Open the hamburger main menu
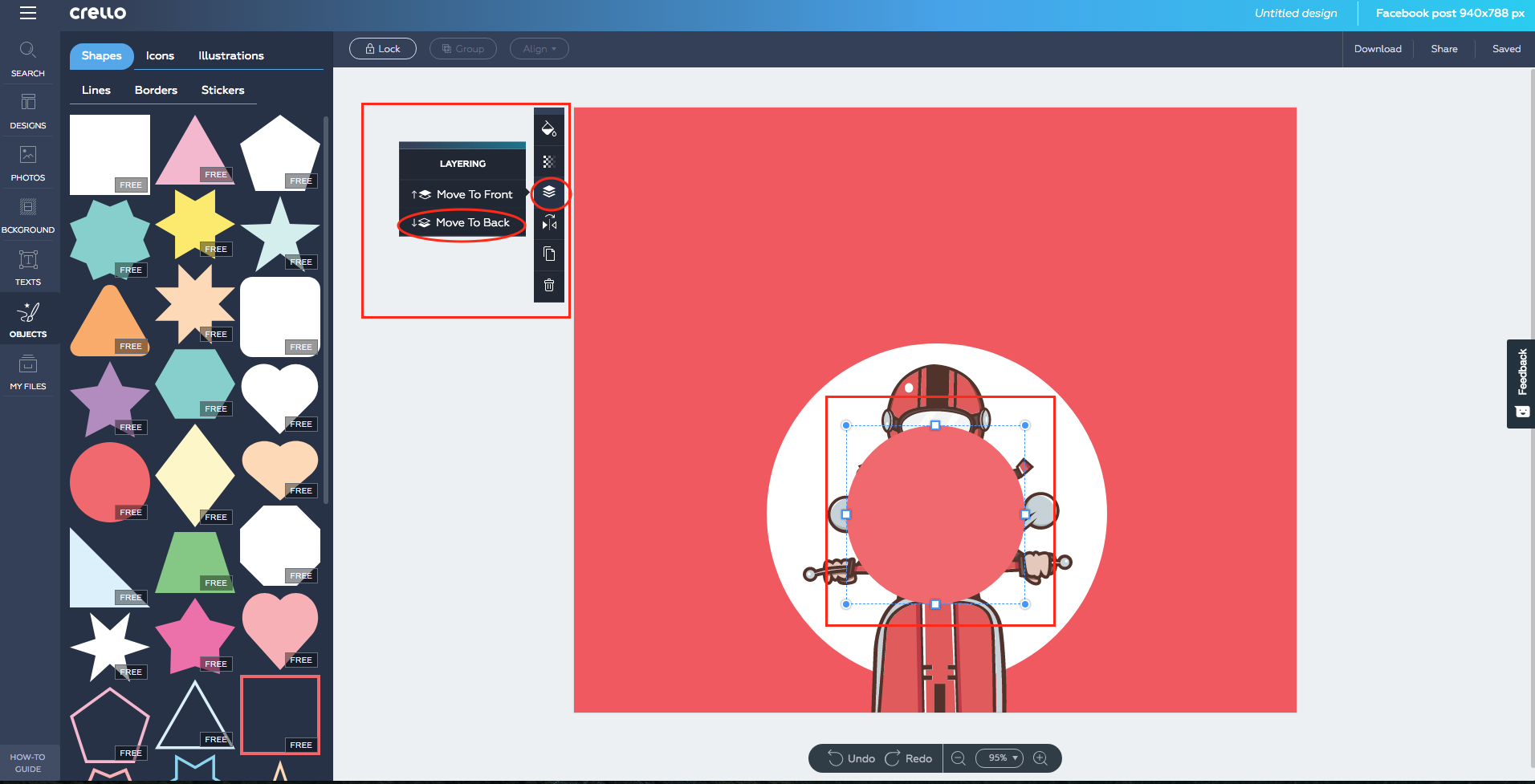The height and width of the screenshot is (784, 1535). [x=28, y=13]
